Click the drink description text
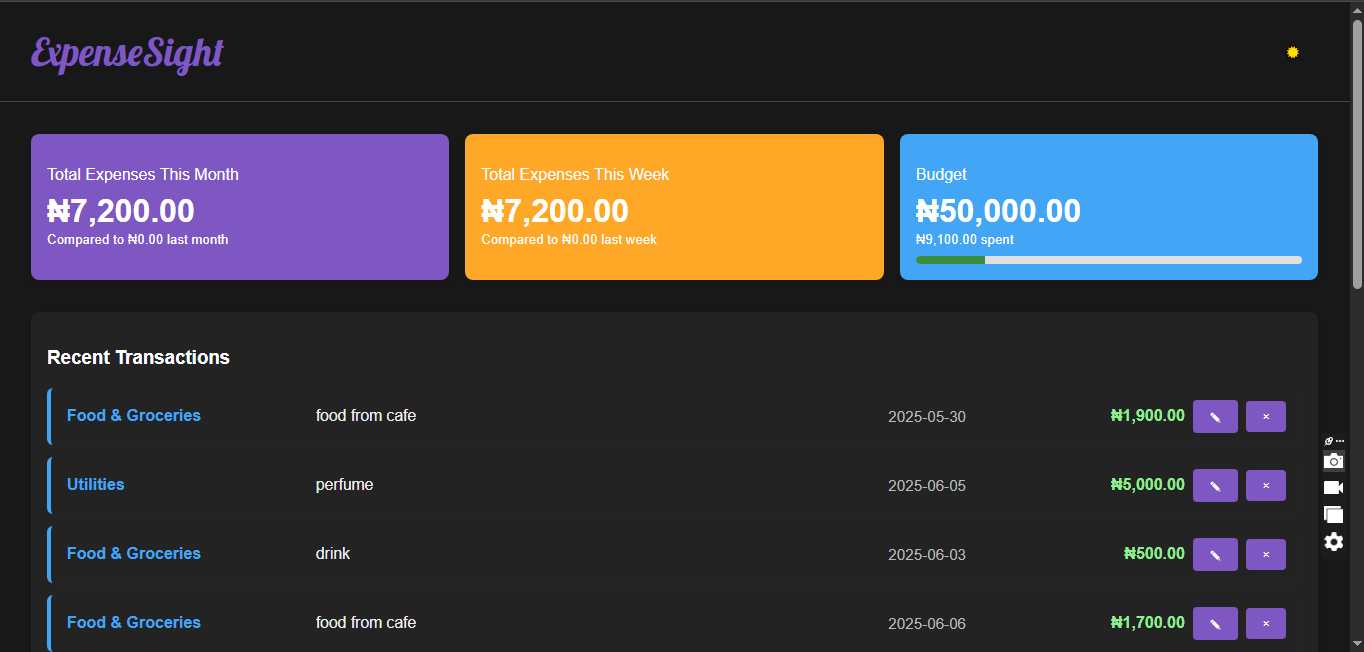The image size is (1364, 652). tap(333, 553)
